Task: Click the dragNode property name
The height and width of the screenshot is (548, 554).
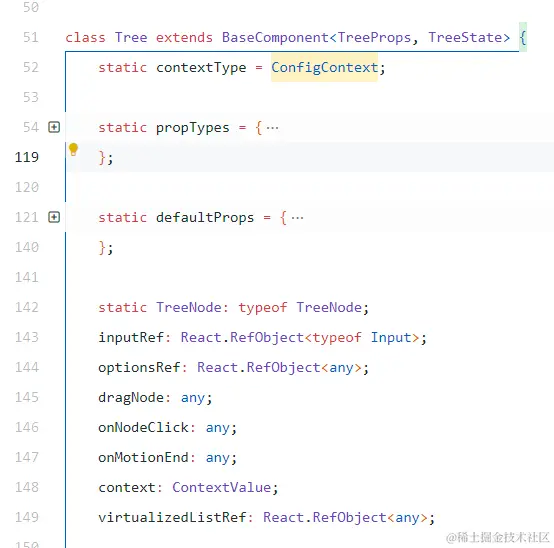Action: 131,398
